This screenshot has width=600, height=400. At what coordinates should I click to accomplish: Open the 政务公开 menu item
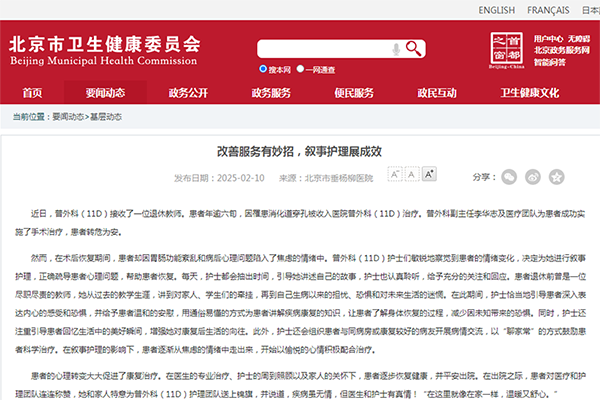point(188,93)
